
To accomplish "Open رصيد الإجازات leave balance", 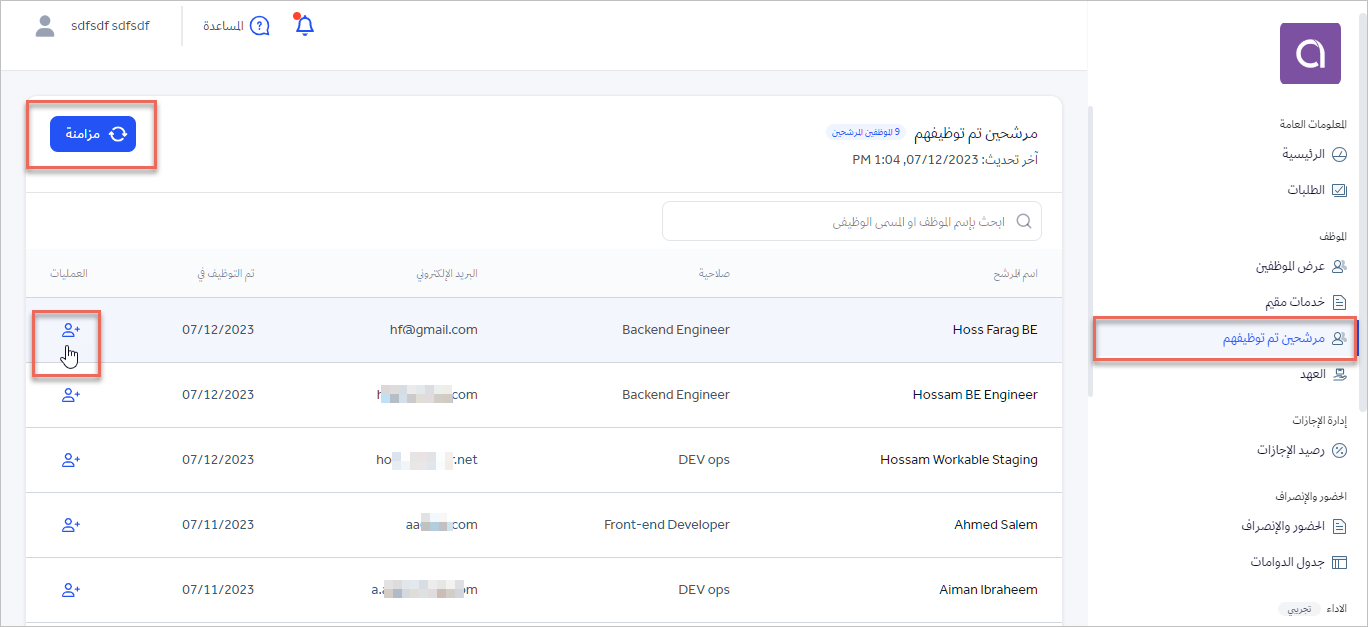I will click(1300, 451).
